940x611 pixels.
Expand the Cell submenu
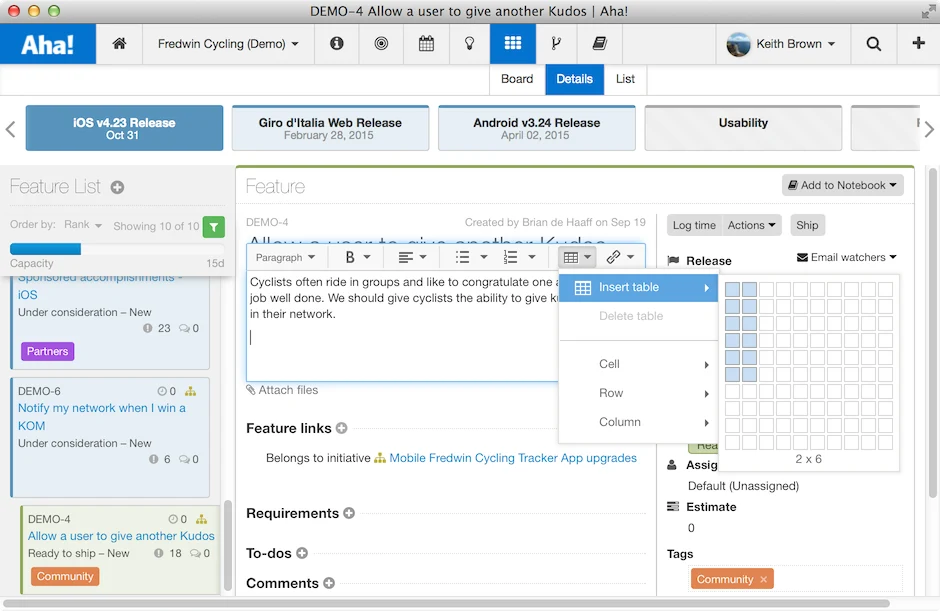click(638, 364)
